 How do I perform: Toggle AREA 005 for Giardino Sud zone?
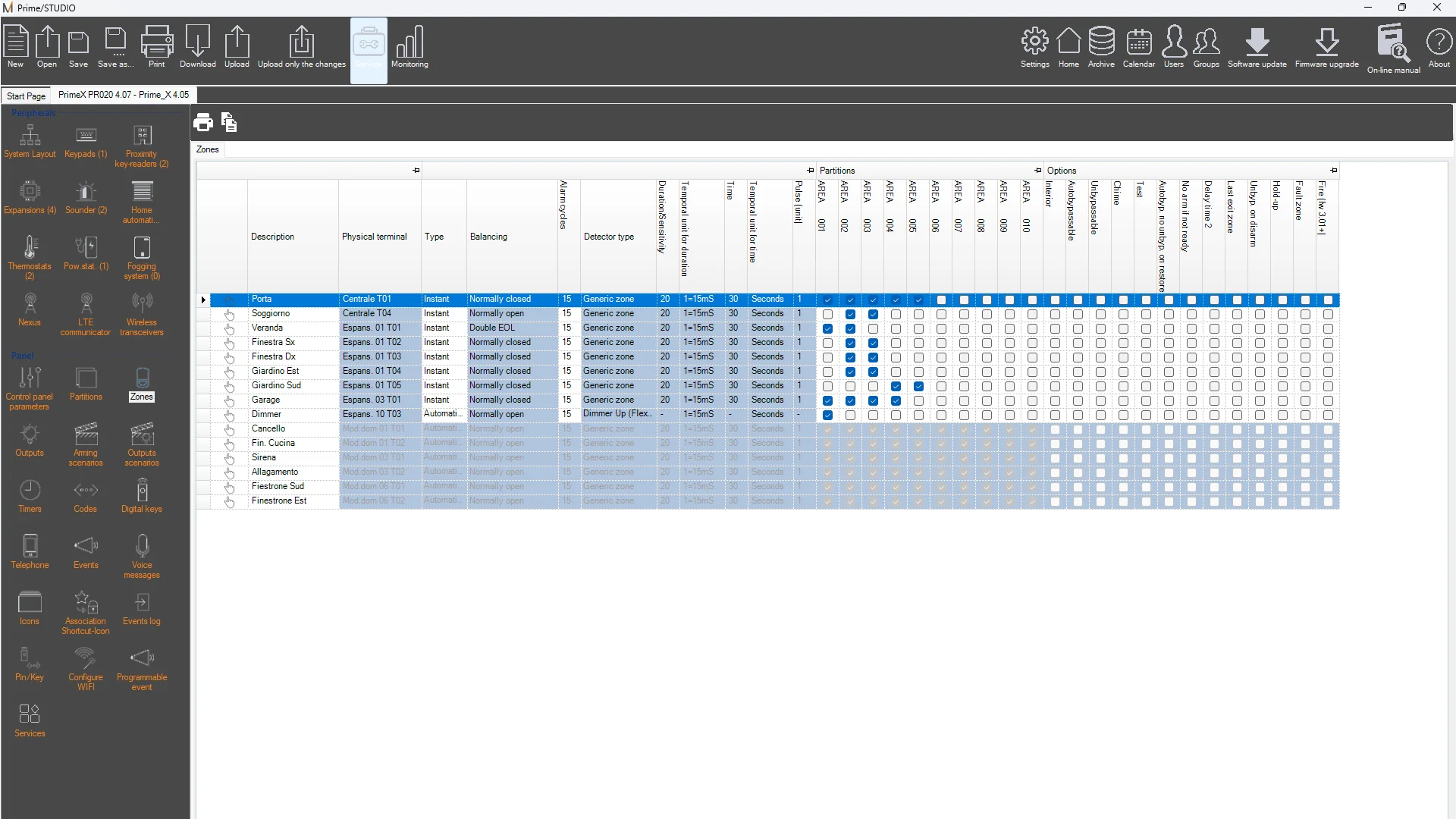tap(918, 386)
